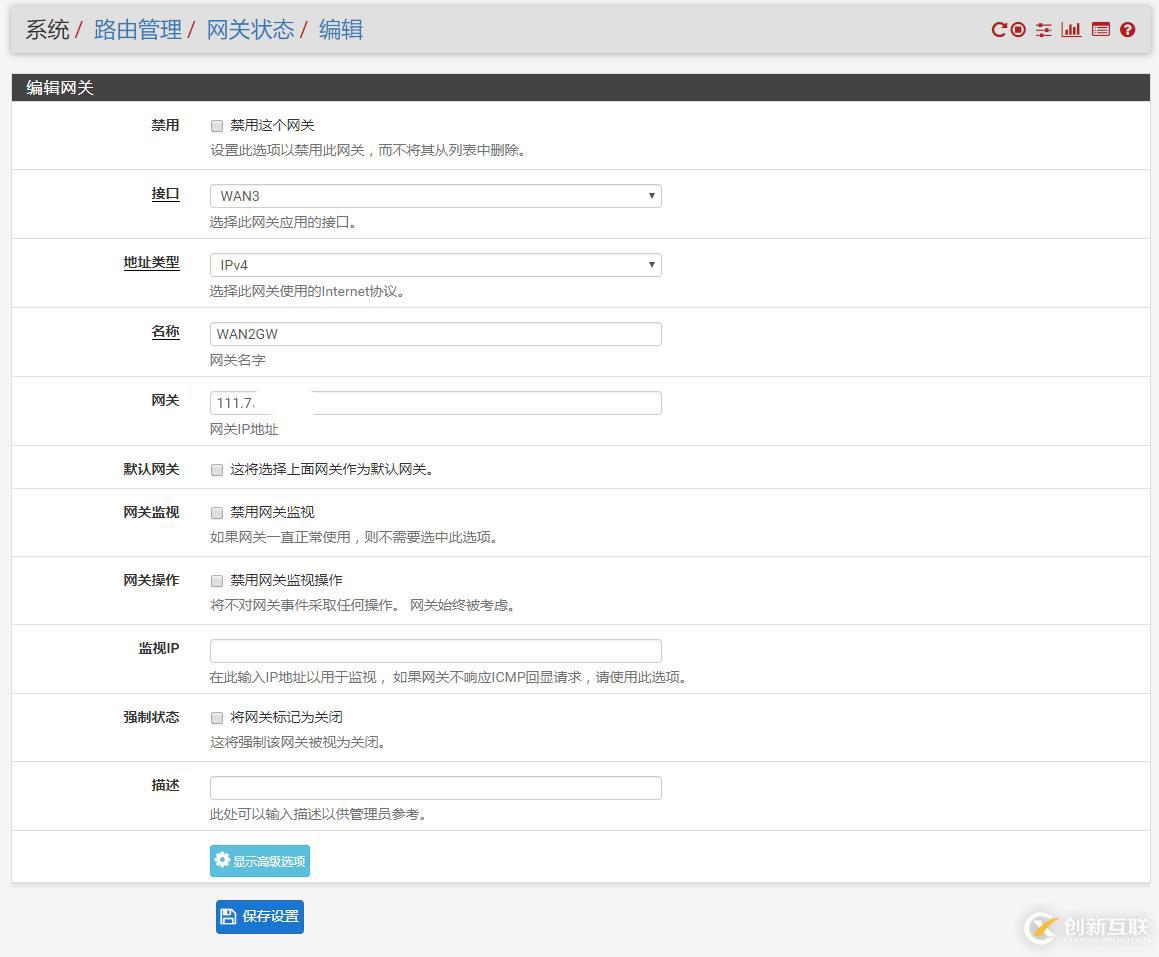Click the 显示高级选项 button

(259, 860)
